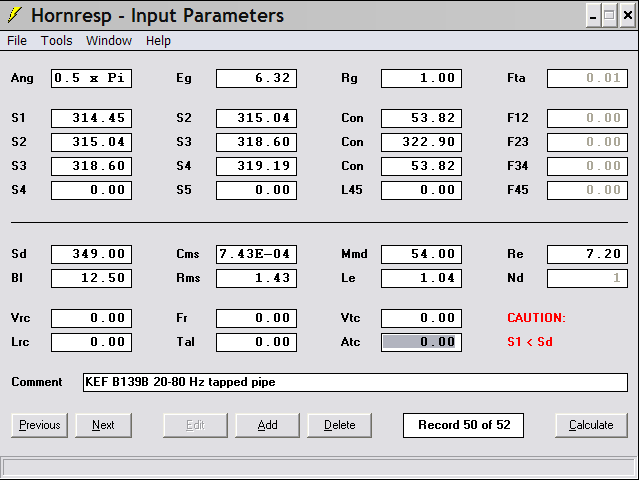Select the L45 field
This screenshot has width=639, height=480.
421,190
